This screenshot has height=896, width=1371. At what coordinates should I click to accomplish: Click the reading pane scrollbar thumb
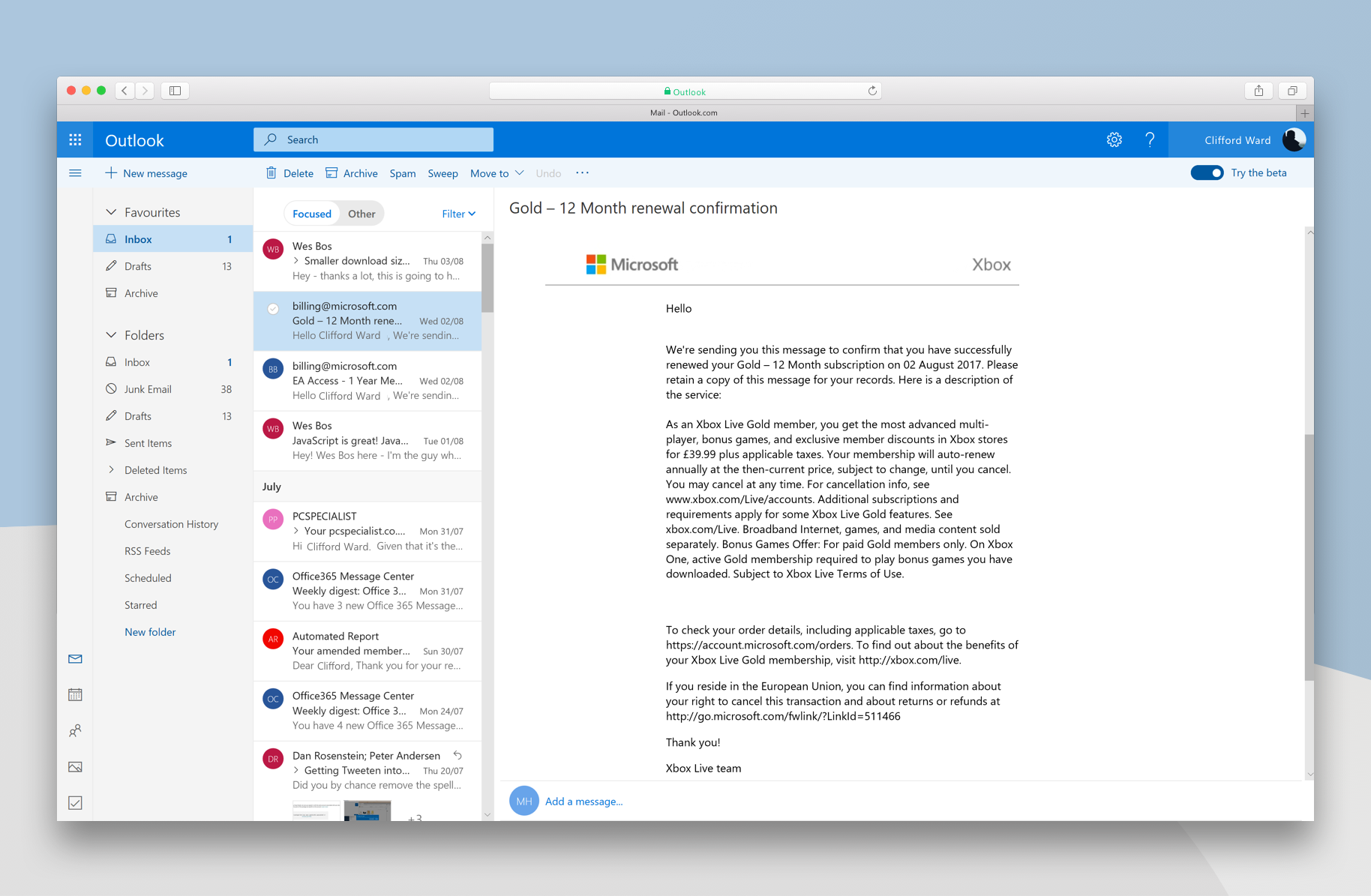(1309, 557)
